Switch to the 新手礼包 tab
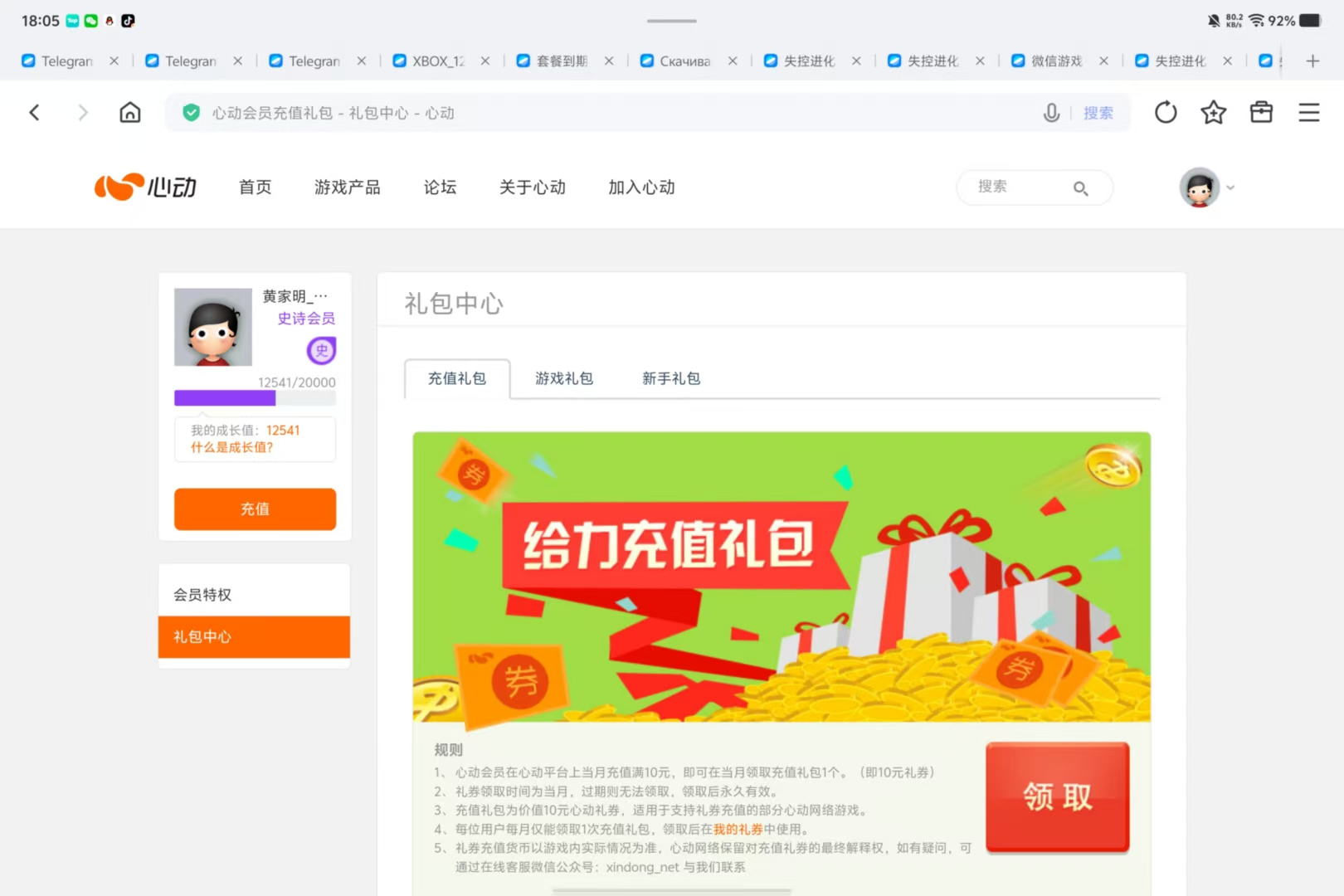Screen dimensions: 1344x896 [671, 378]
